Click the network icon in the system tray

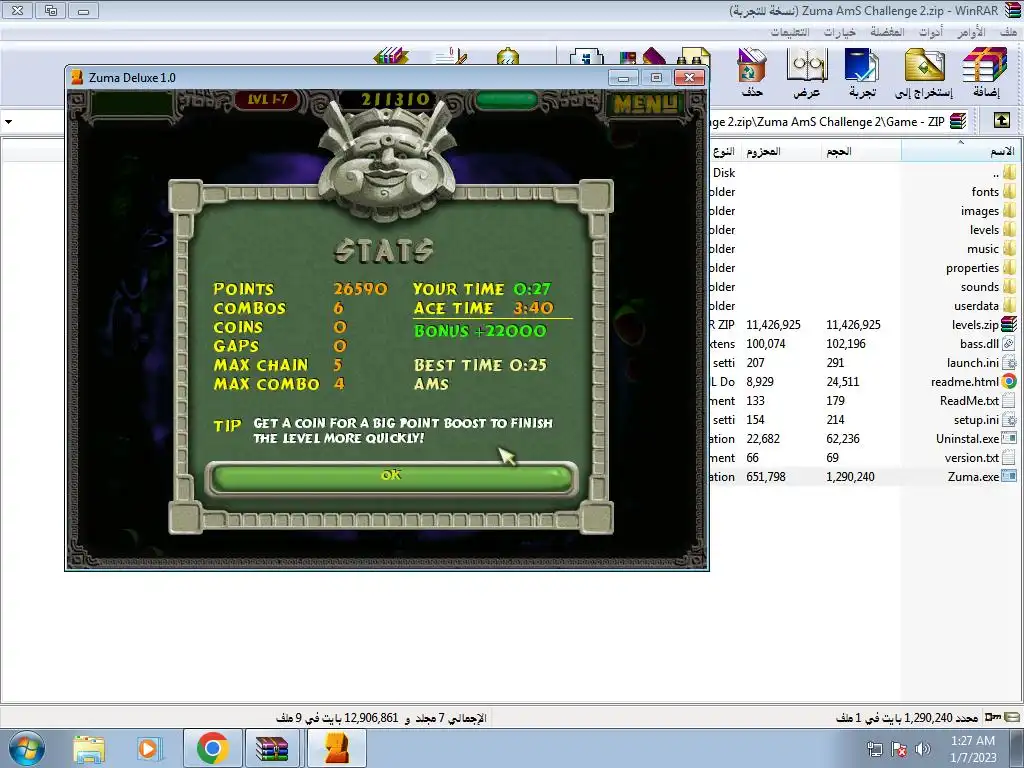(874, 749)
